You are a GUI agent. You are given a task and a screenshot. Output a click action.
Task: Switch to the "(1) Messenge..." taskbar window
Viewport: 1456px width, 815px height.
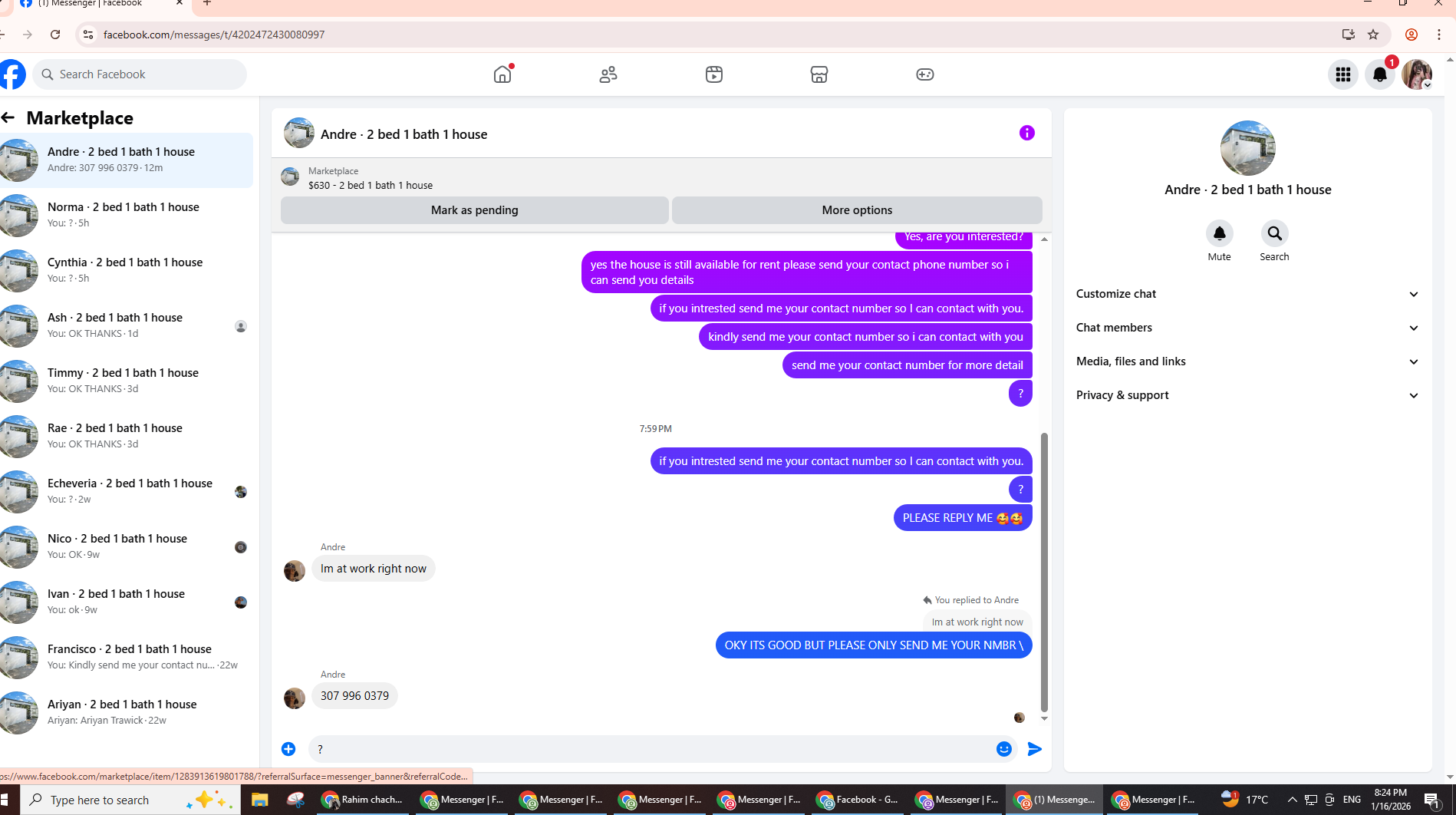tap(1055, 800)
